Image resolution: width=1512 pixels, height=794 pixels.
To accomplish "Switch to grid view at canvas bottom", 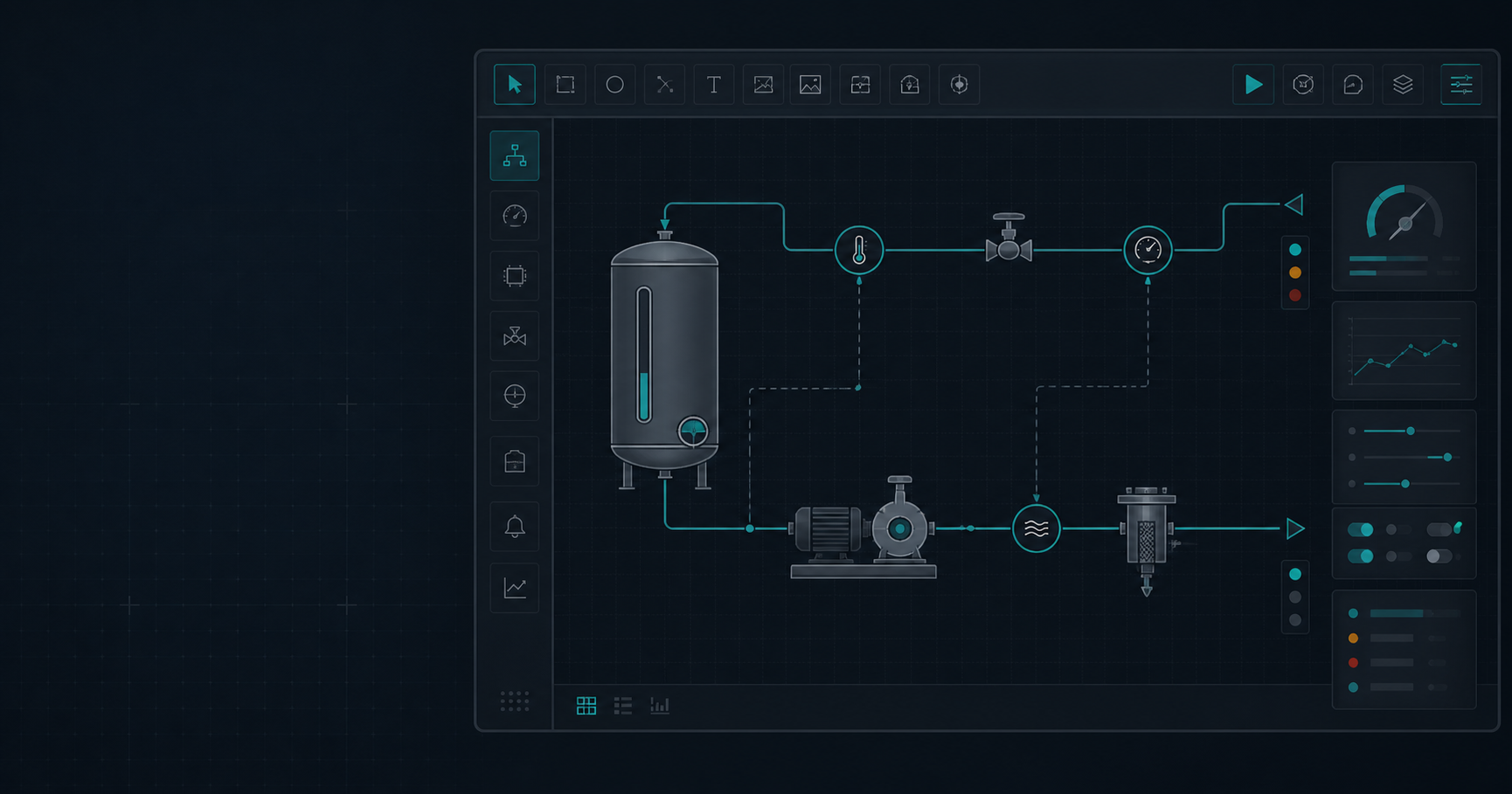I will point(586,706).
